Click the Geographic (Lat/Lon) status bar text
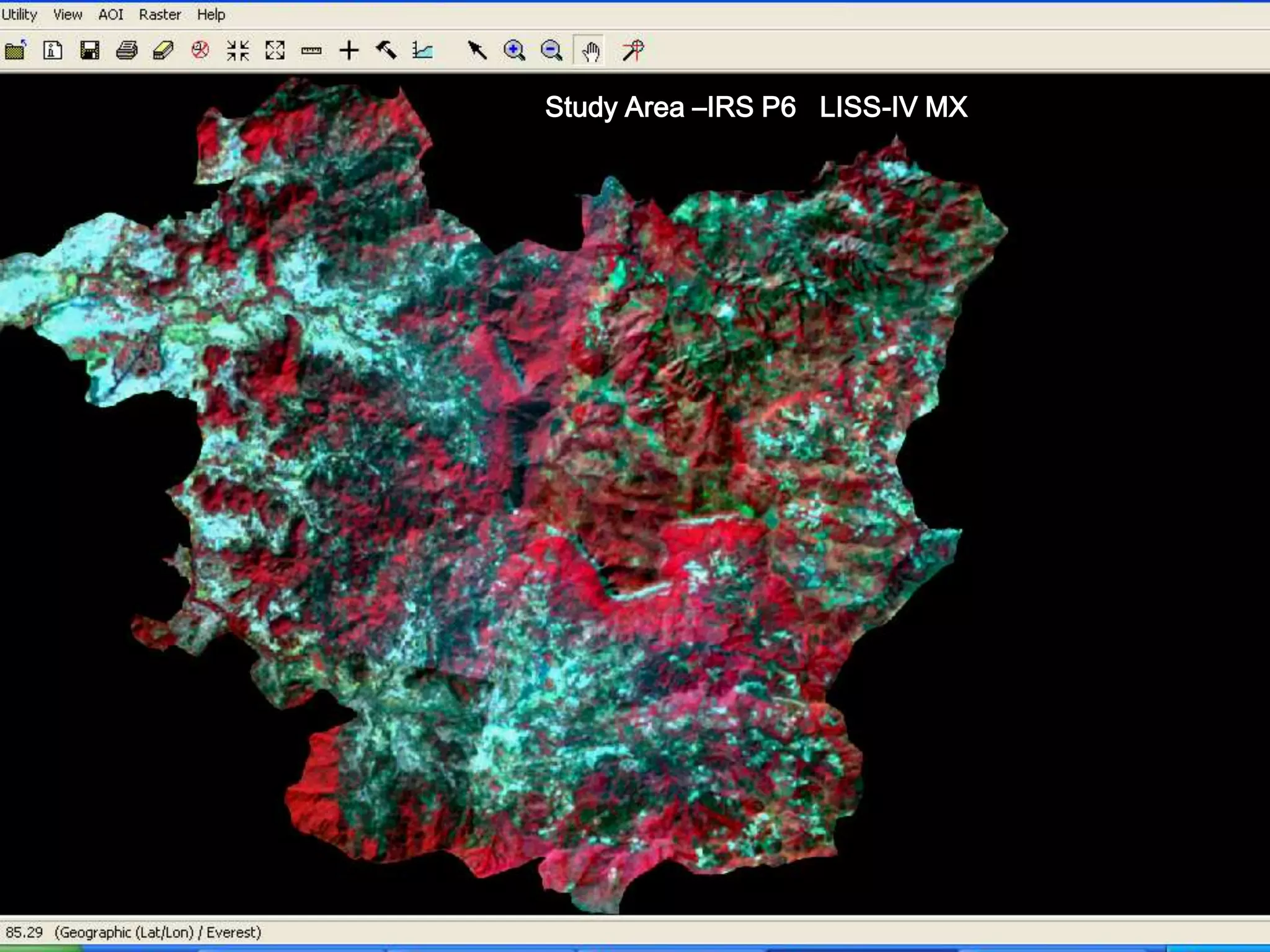The image size is (1270, 952). click(x=158, y=932)
